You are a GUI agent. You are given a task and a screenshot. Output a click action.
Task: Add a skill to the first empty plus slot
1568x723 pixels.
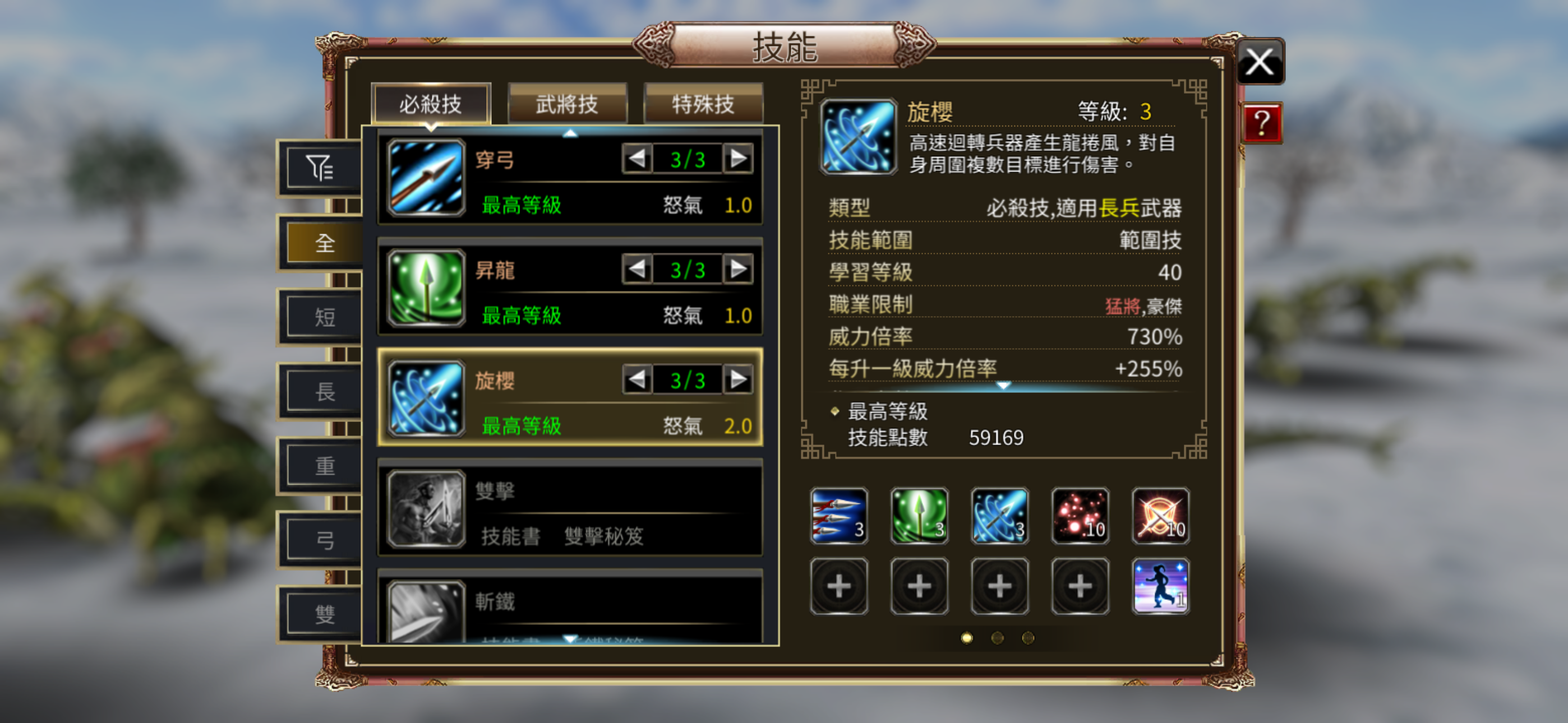click(x=839, y=586)
